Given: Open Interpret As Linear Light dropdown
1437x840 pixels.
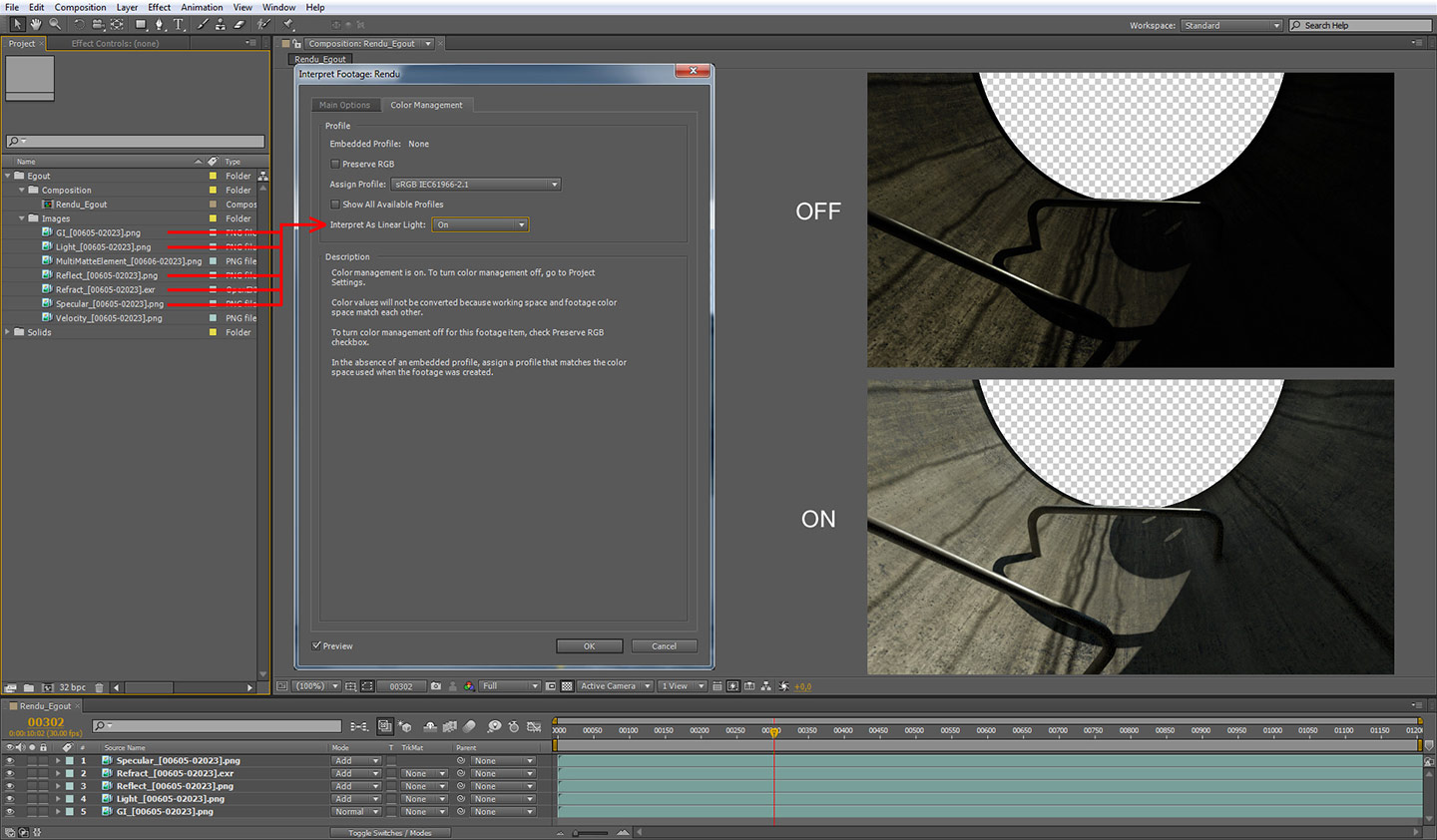Looking at the screenshot, I should coord(480,224).
